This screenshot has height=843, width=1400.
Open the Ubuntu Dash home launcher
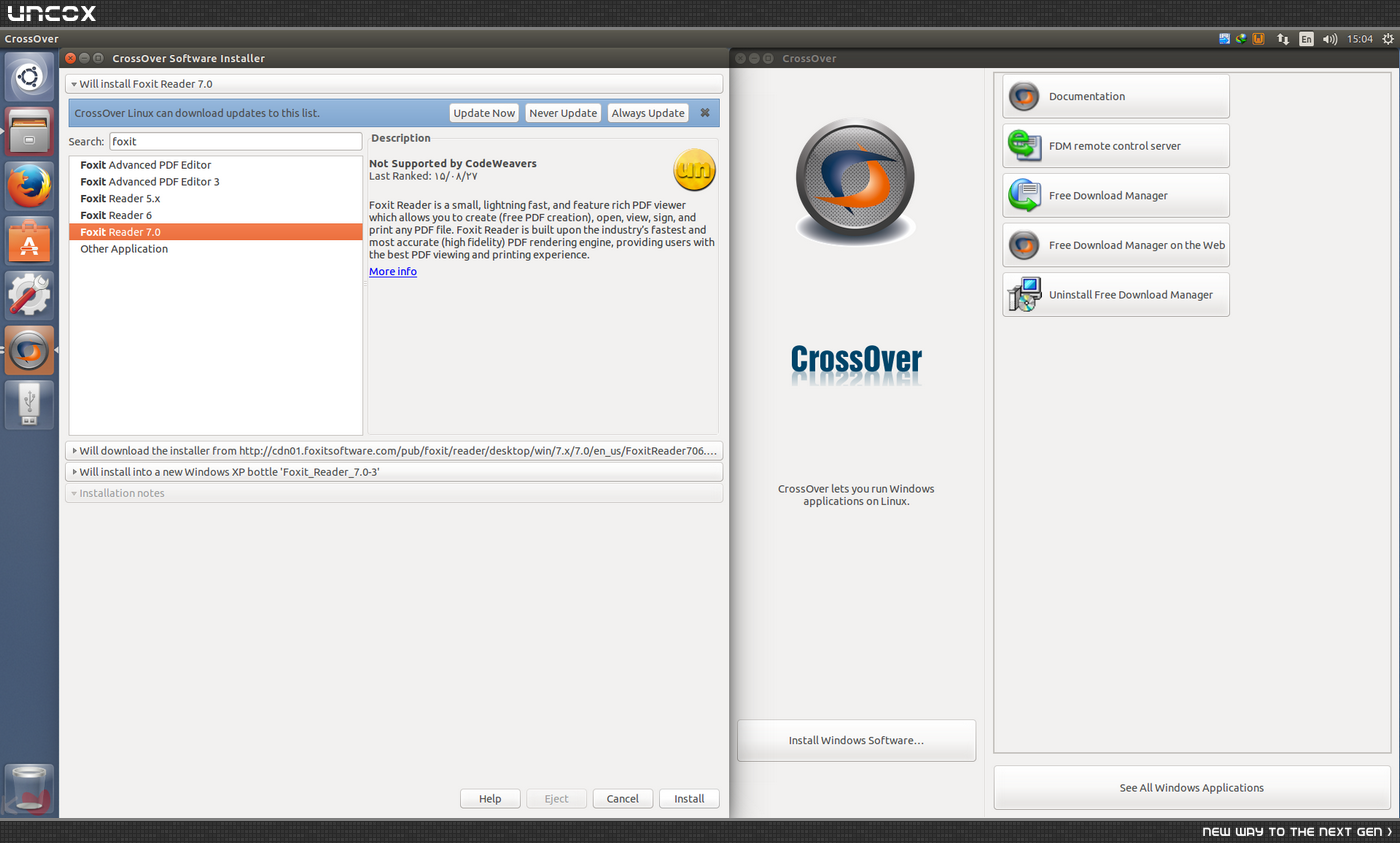pyautogui.click(x=29, y=77)
